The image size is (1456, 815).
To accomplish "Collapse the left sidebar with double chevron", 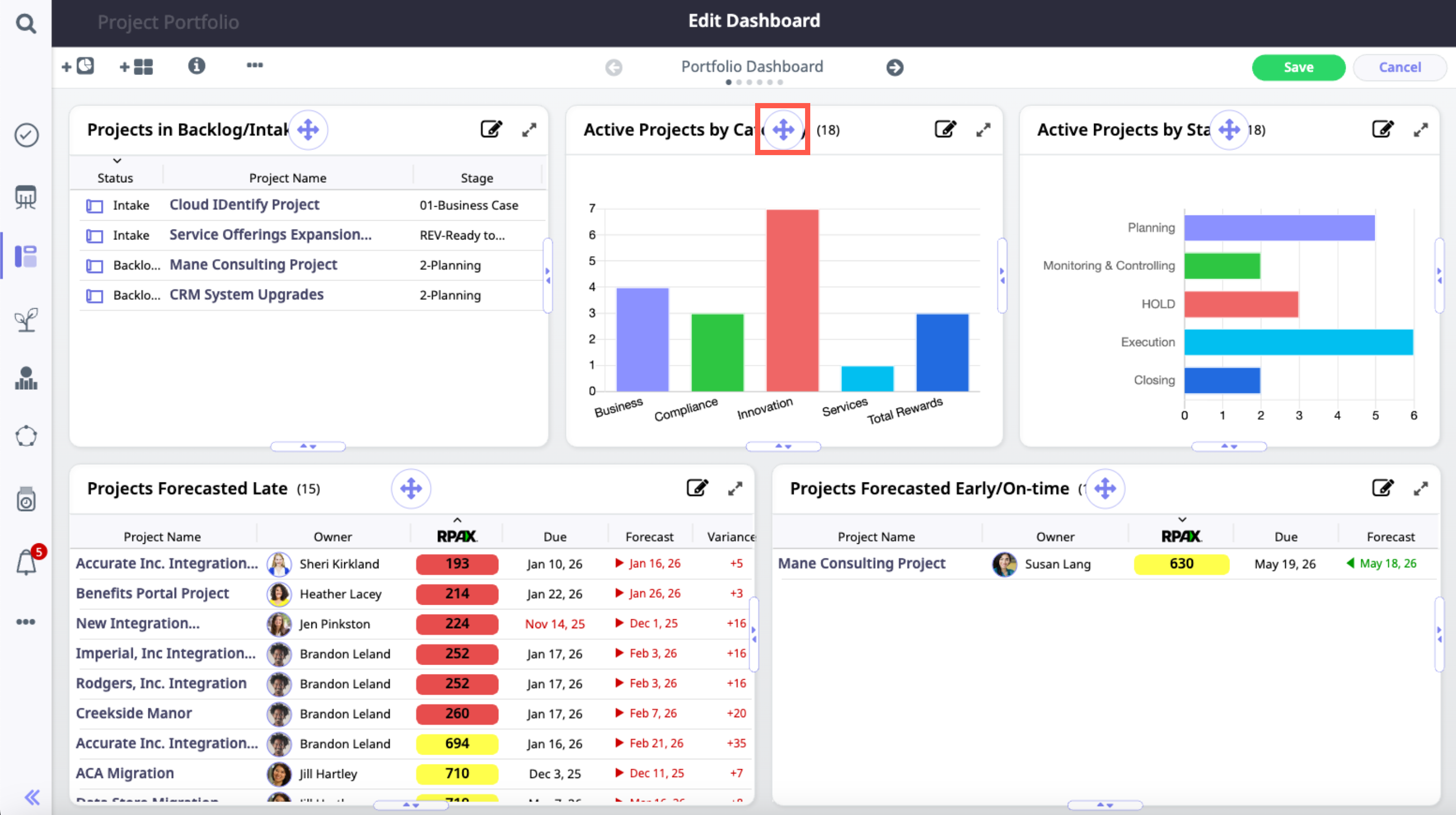I will [x=32, y=797].
